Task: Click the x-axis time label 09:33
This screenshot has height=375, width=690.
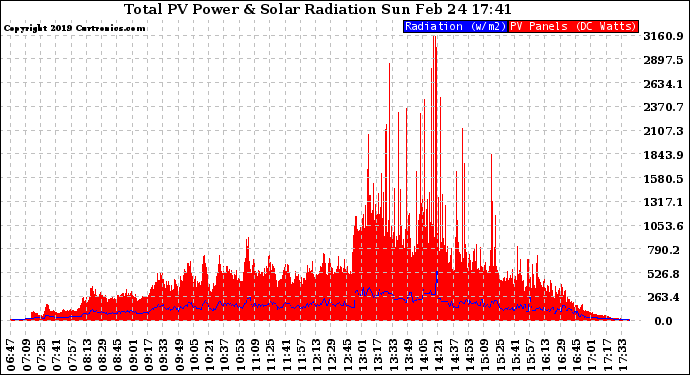Action: 164,355
